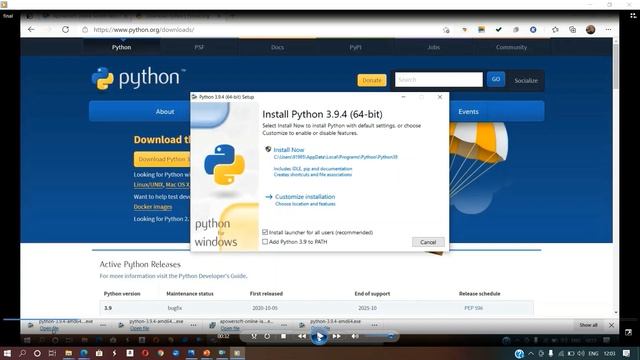Open the browser three-dot settings menu
Screen dimensions: 640x360
(x=608, y=29)
